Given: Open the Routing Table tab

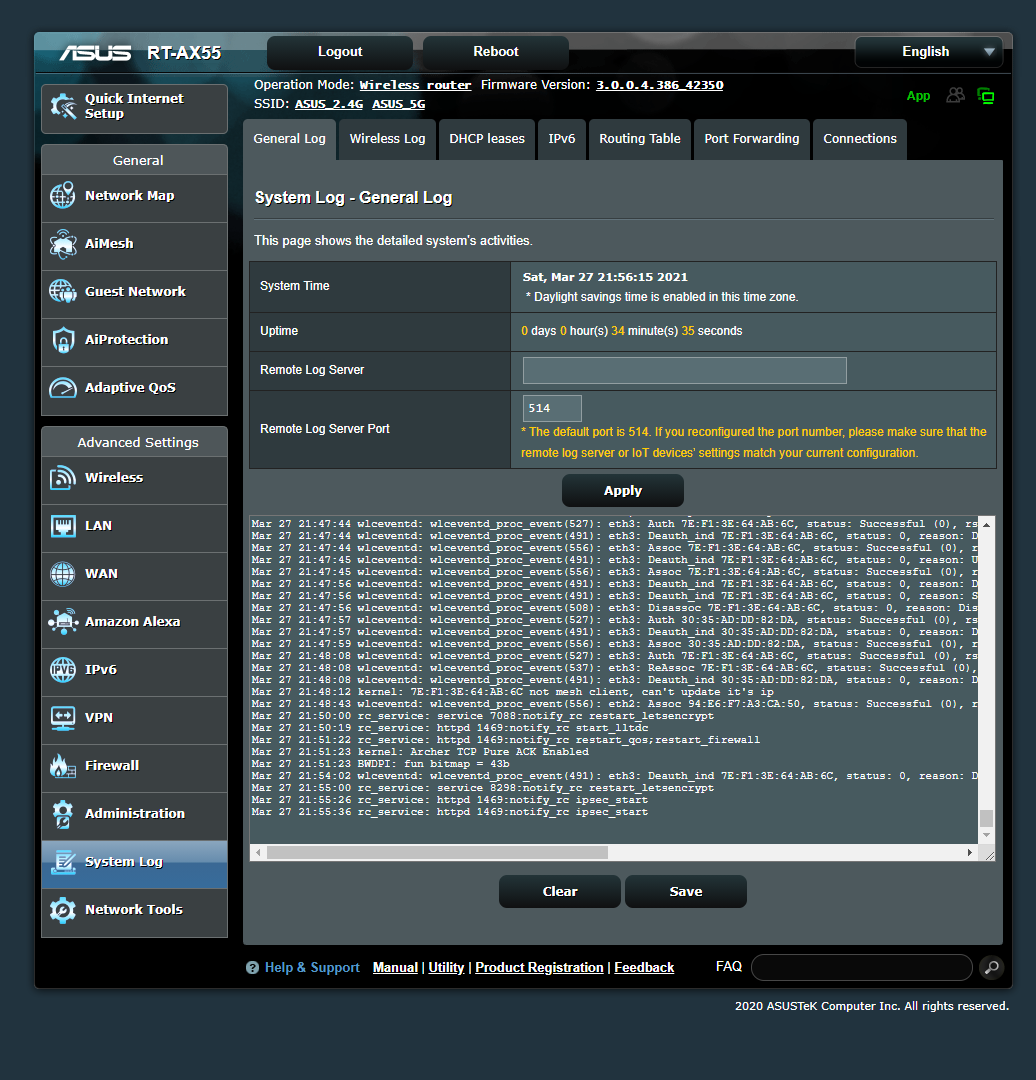Looking at the screenshot, I should 640,139.
